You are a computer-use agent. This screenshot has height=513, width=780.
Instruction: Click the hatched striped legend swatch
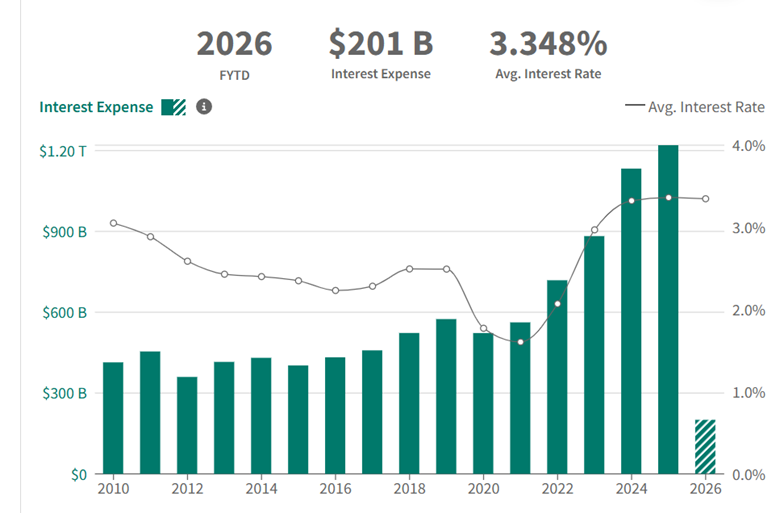[x=179, y=107]
